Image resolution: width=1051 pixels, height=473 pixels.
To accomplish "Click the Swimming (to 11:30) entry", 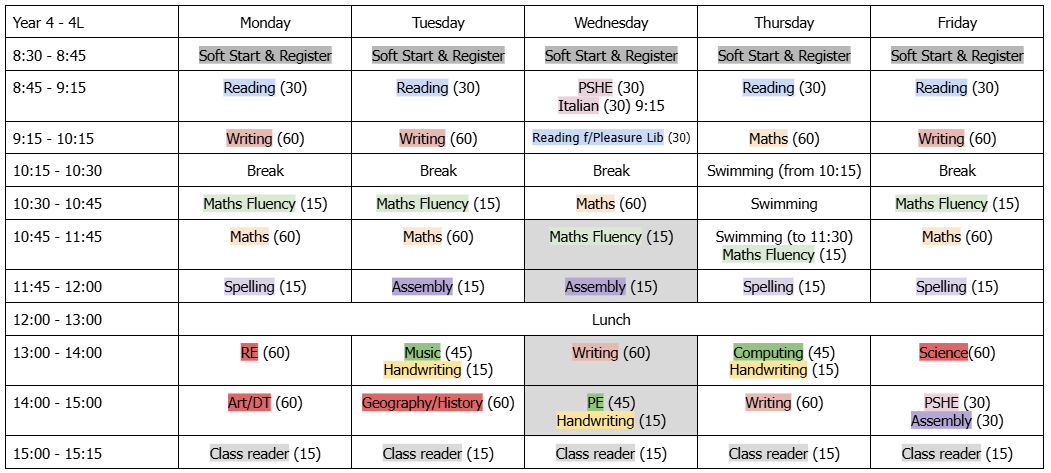I will pos(784,237).
